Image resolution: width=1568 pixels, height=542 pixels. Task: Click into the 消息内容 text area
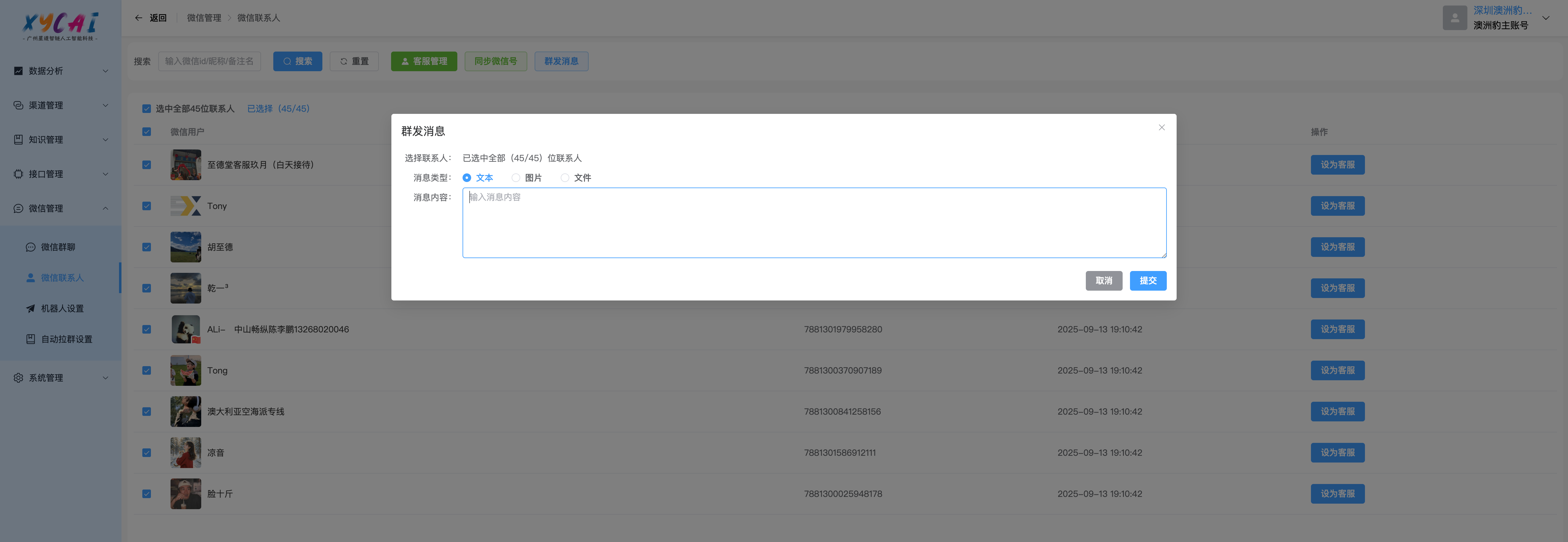coord(814,223)
